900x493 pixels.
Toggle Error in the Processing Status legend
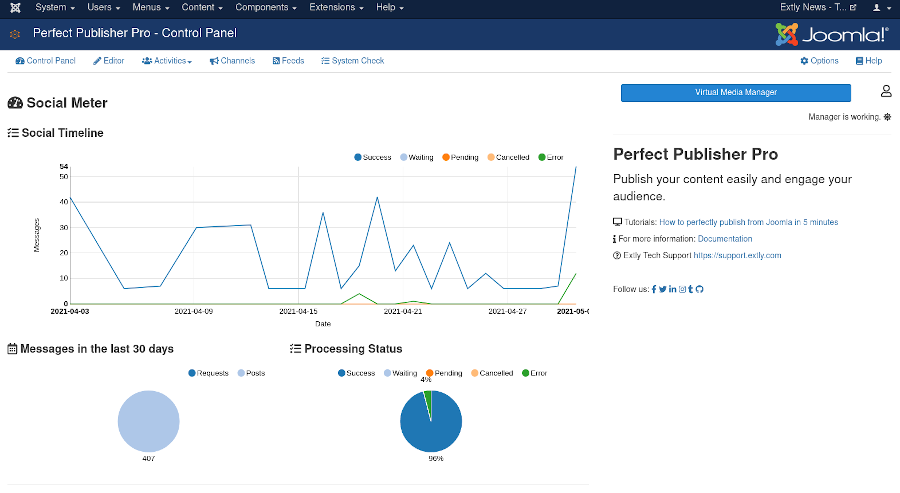(x=534, y=373)
